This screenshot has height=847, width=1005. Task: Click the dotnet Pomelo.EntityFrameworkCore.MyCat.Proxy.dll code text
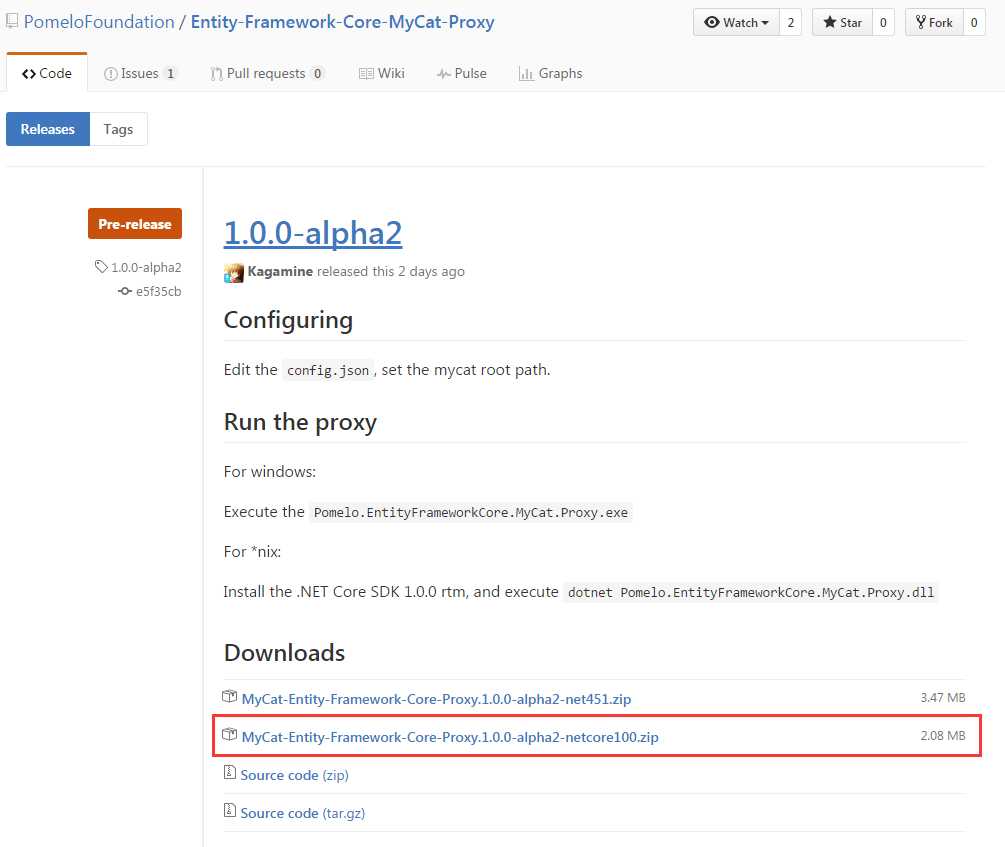751,592
